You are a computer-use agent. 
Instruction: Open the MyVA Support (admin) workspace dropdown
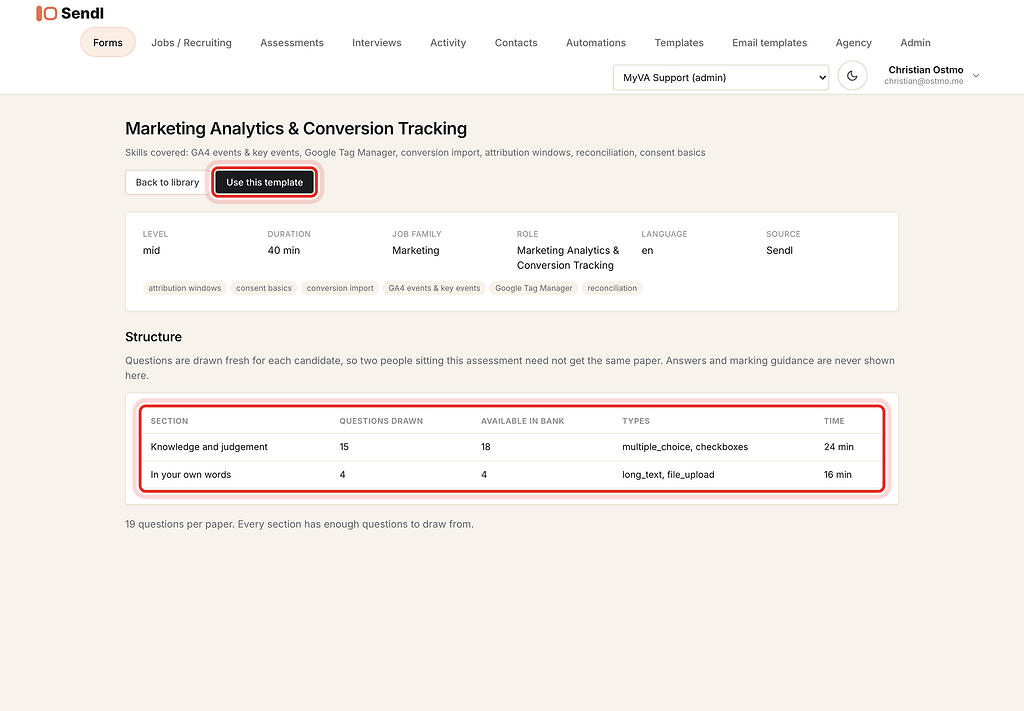721,77
